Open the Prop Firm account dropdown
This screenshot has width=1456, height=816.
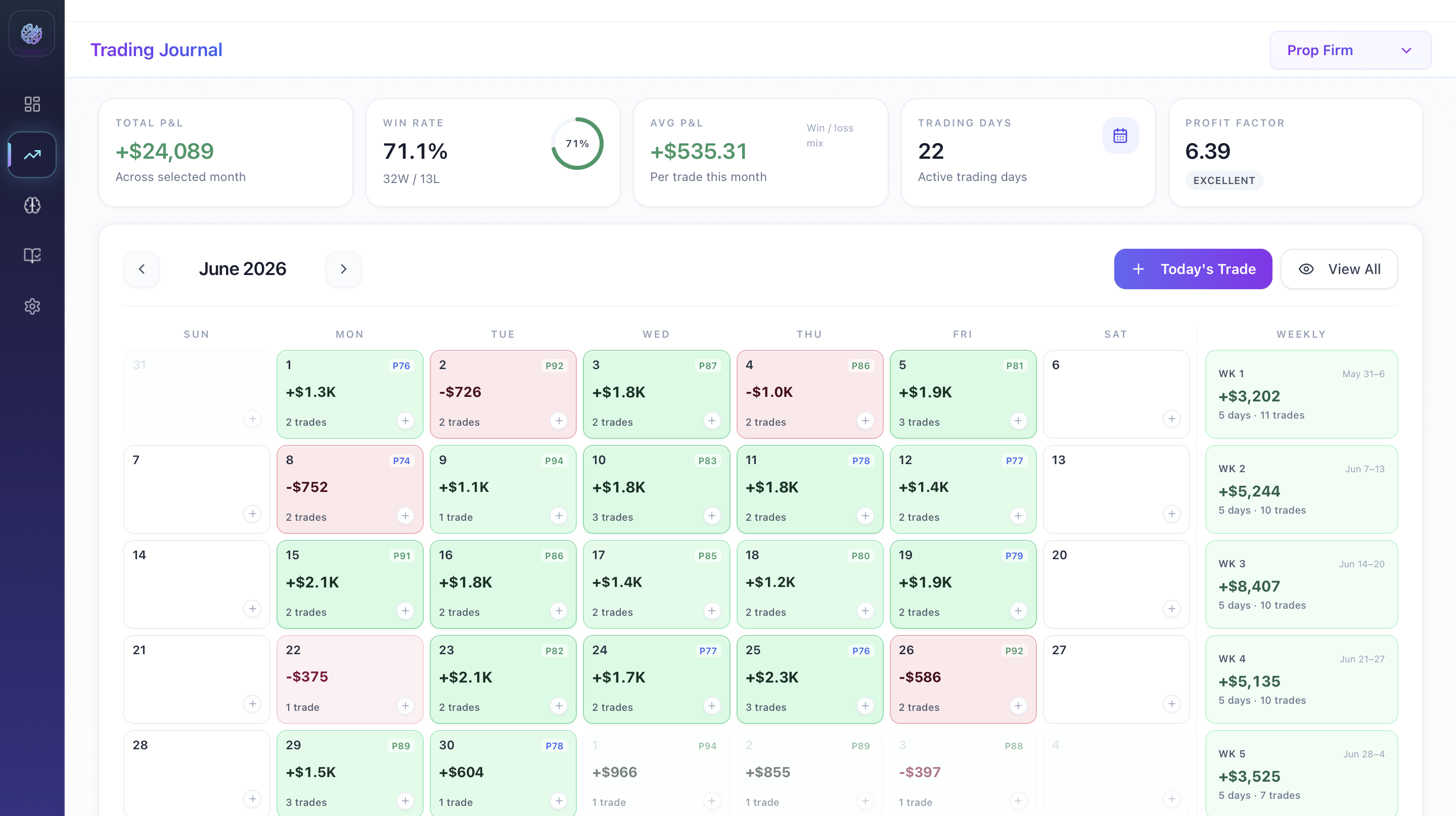1350,50
